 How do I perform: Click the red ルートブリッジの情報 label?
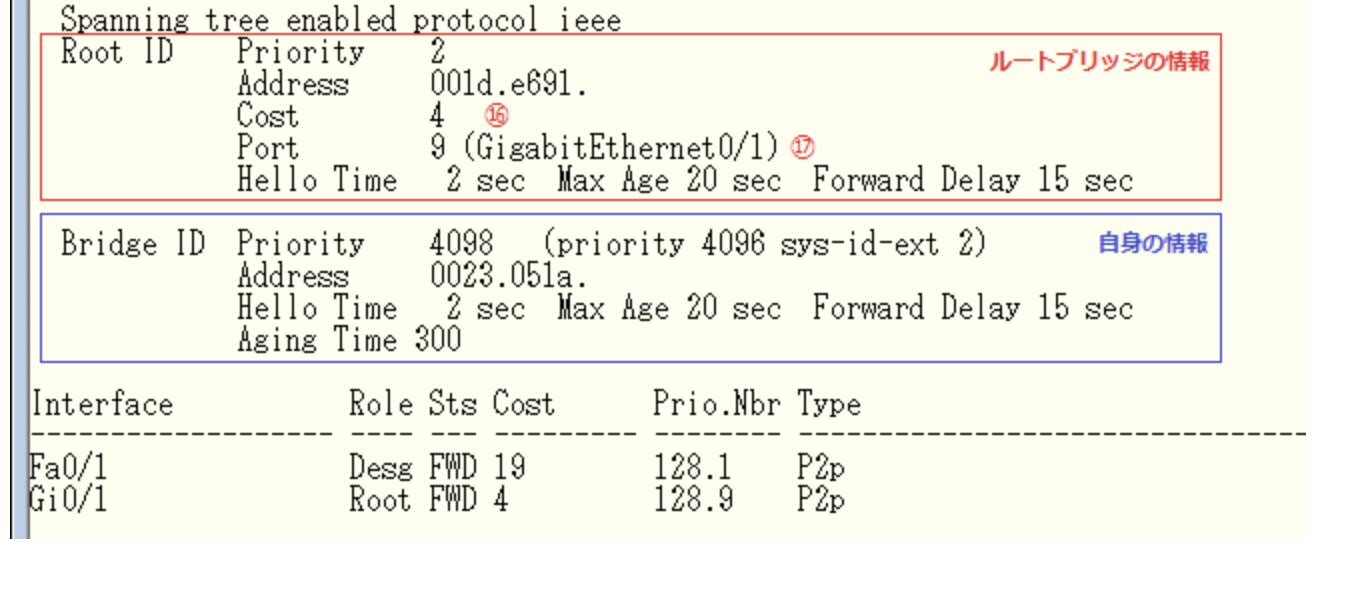(1099, 62)
